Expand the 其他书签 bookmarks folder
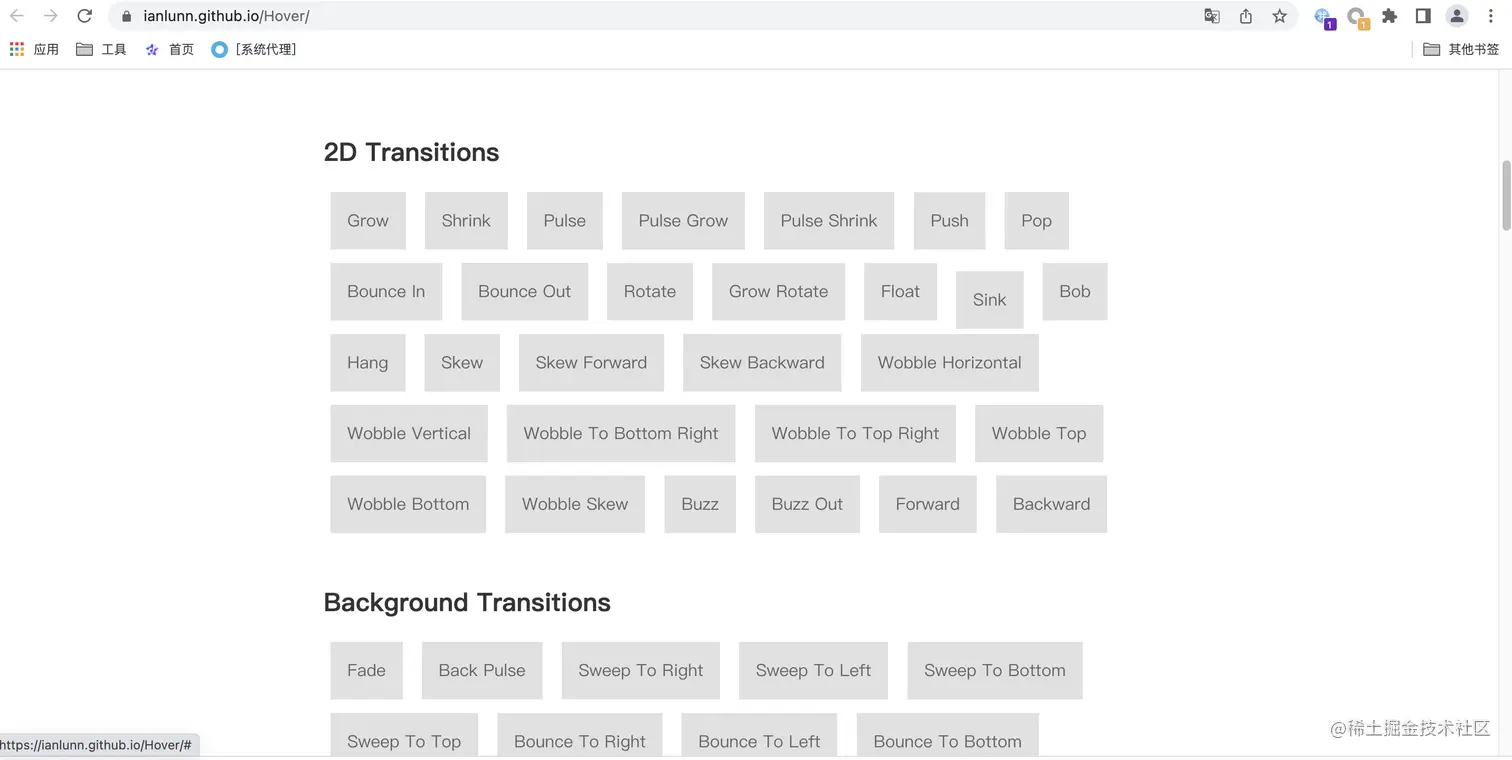Screen dimensions: 1512x760 (x=1461, y=49)
